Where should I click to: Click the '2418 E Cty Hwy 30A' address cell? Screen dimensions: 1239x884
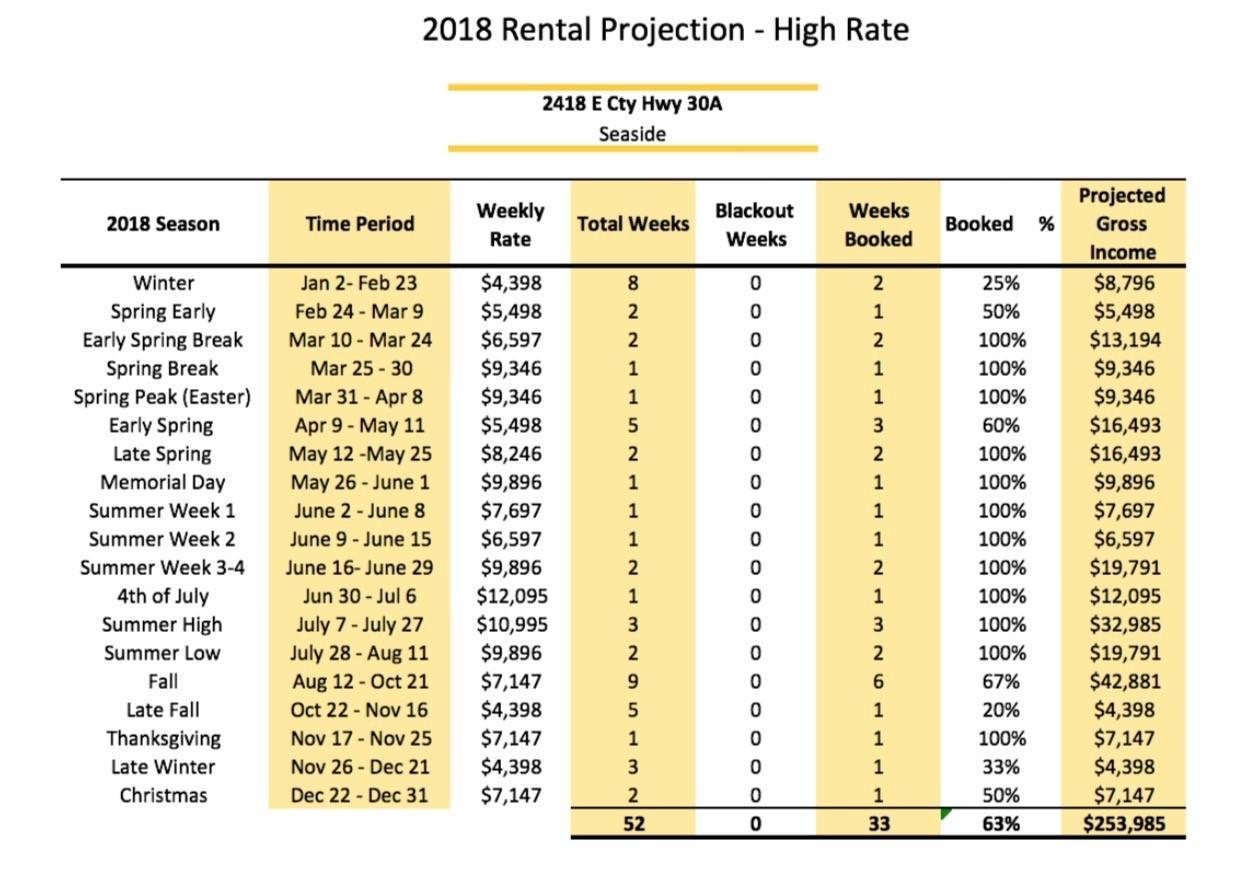click(632, 104)
